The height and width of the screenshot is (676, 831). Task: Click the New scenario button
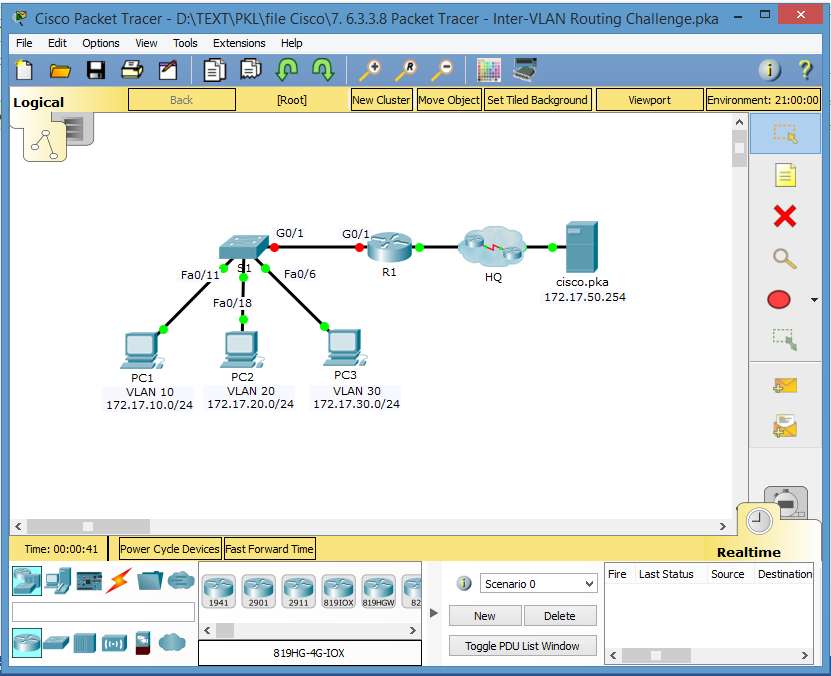484,616
